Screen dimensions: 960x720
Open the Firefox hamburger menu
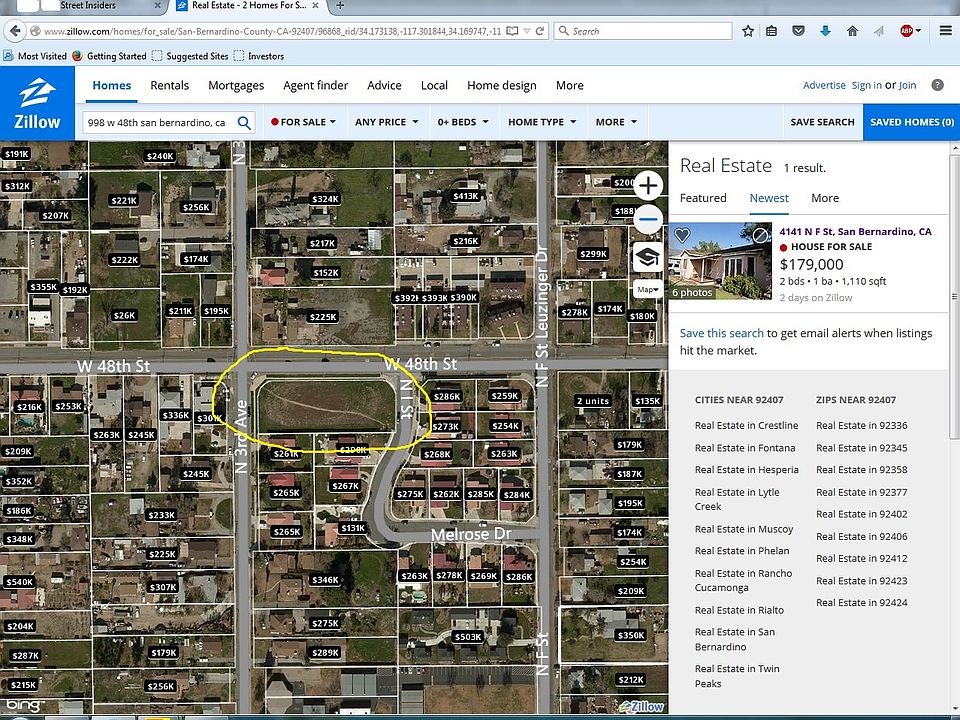[945, 31]
